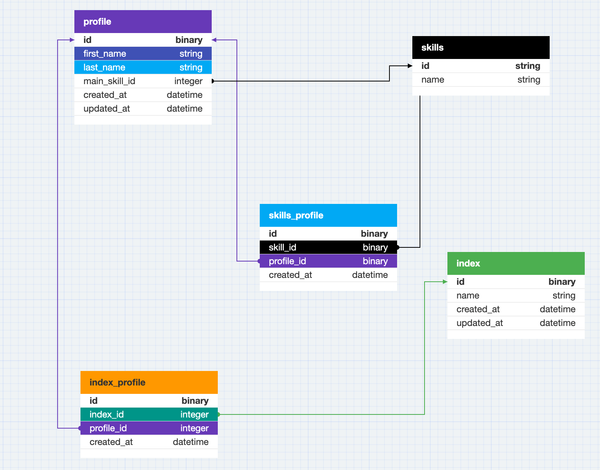Viewport: 600px width, 470px height.
Task: Select the teal index_id field row
Action: pos(148,414)
